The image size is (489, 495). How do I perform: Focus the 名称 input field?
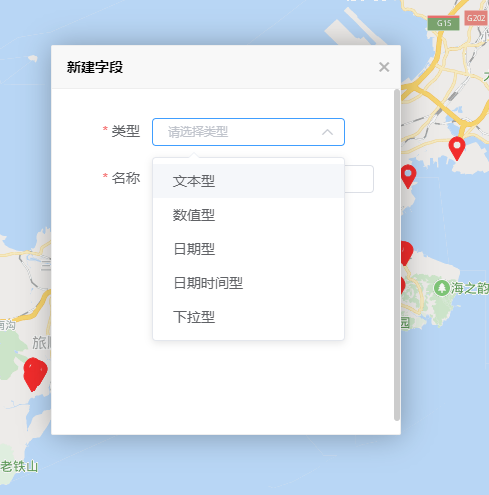359,179
